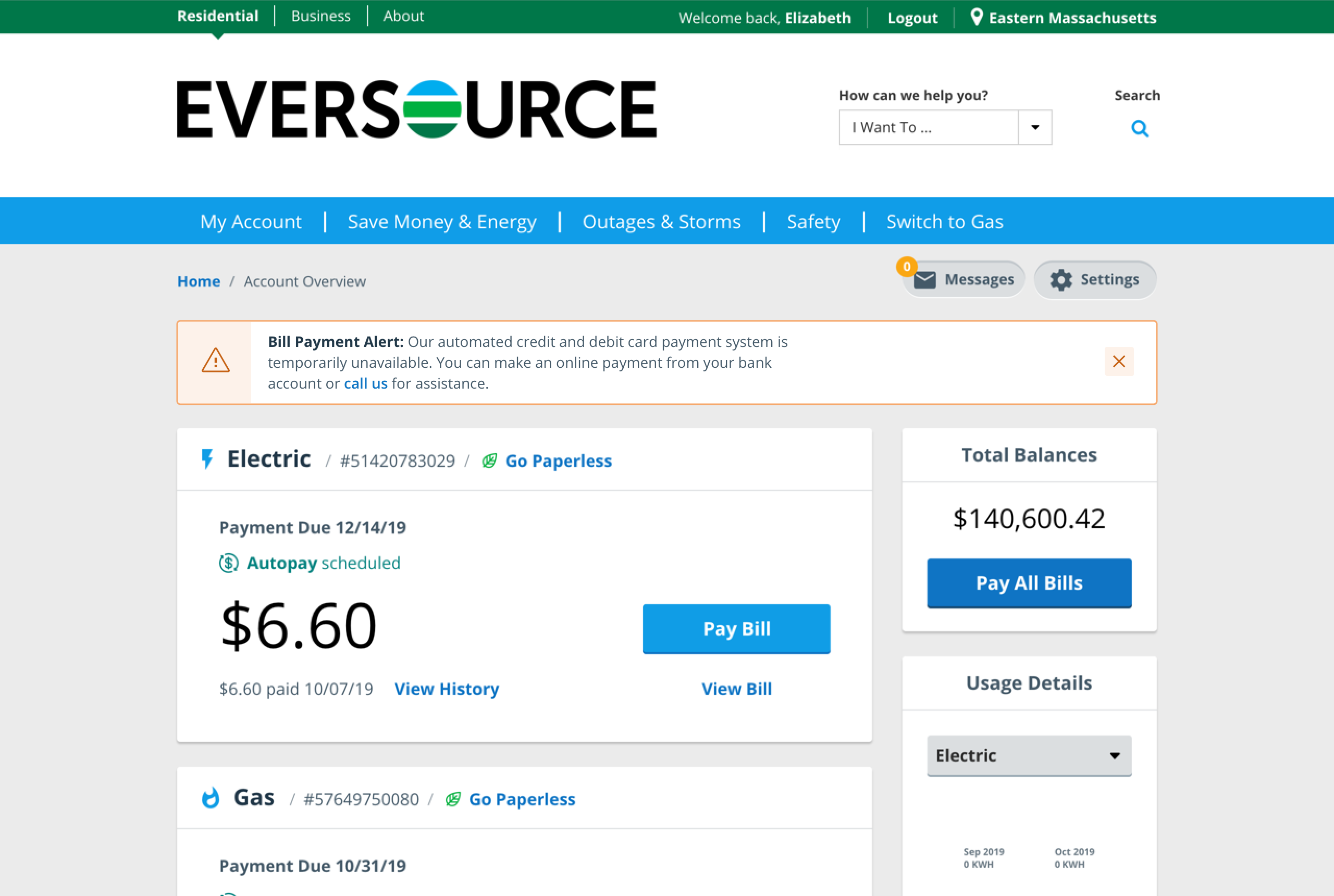Screen dimensions: 1334x896
Task: Click the Messages envelope icon
Action: 924,280
